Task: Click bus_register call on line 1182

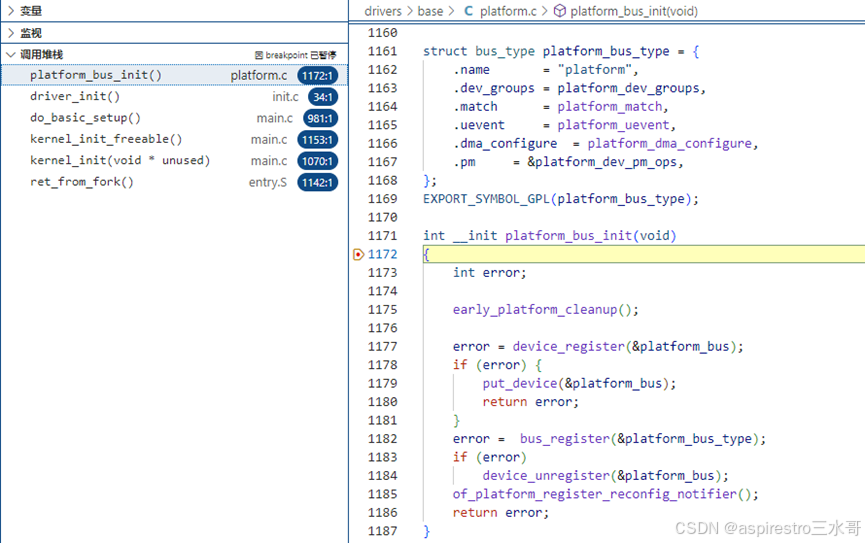Action: coord(565,439)
